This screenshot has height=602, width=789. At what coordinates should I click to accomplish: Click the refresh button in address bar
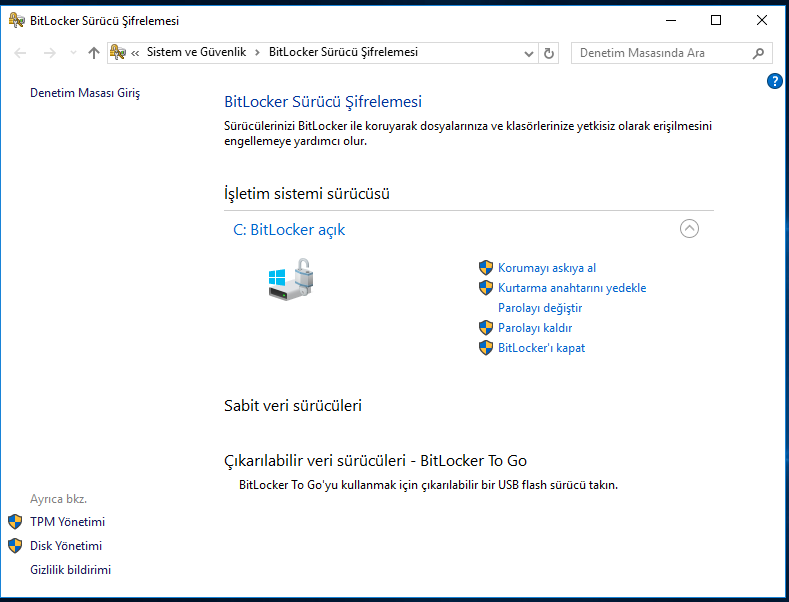(x=548, y=53)
